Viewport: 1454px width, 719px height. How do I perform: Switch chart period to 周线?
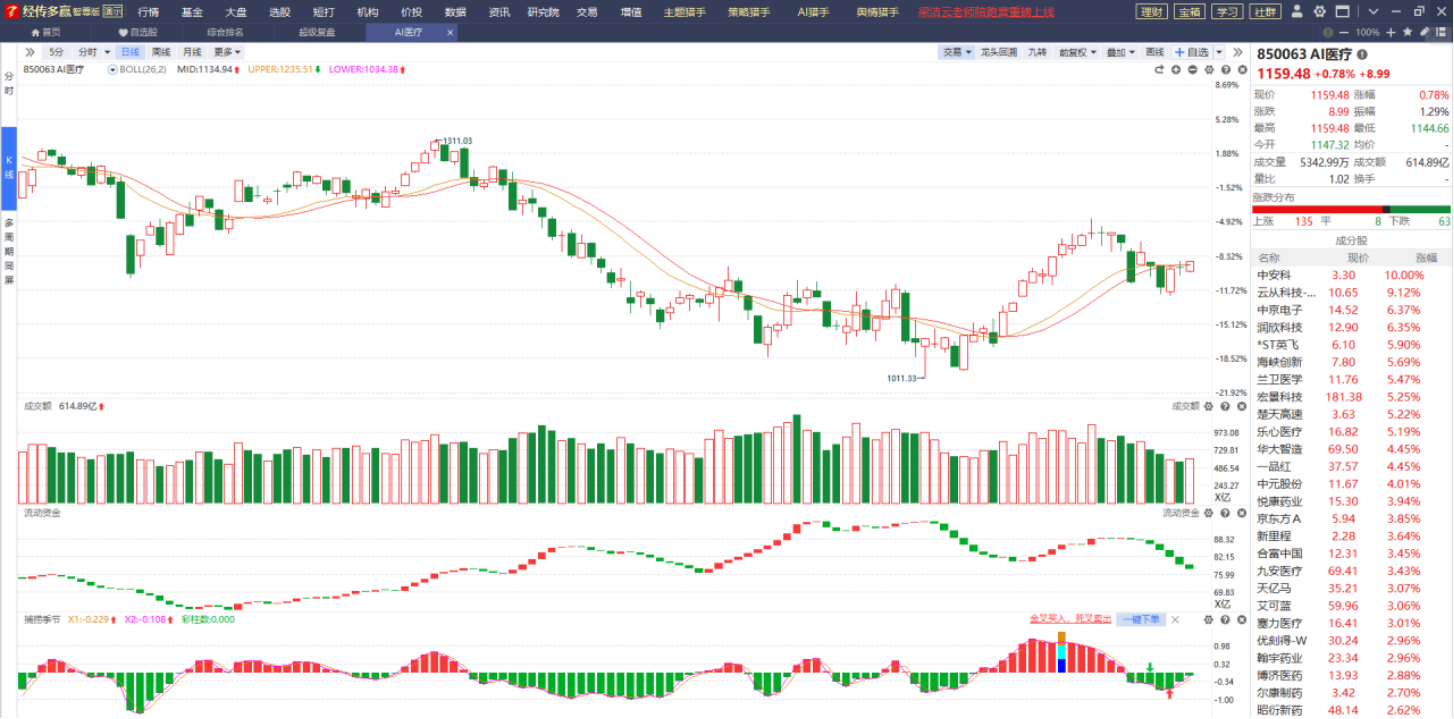coord(161,52)
